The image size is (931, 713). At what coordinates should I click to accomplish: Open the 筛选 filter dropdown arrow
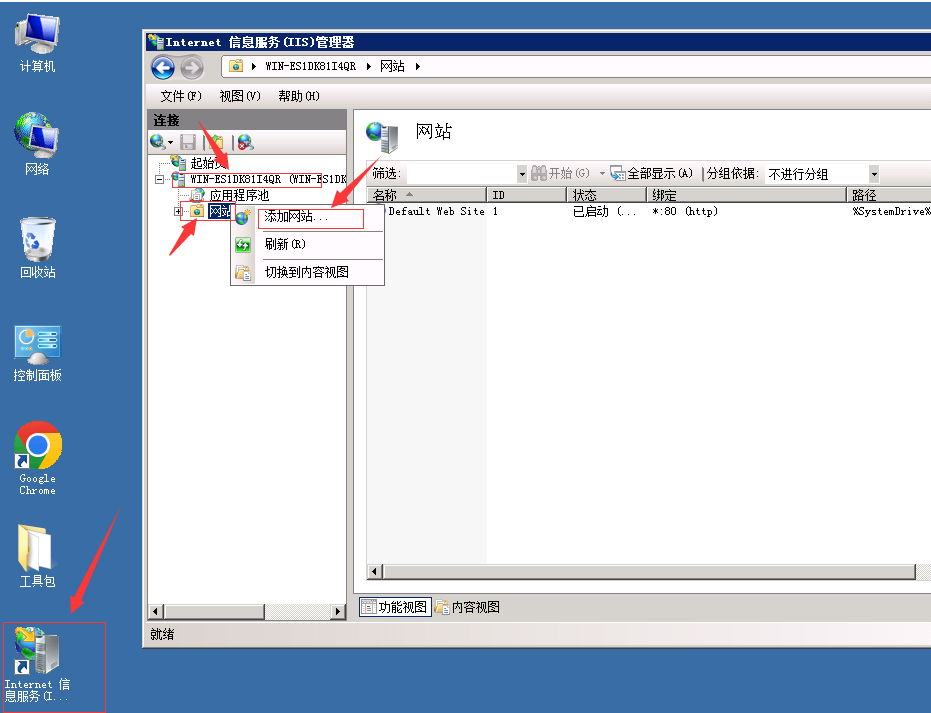(x=521, y=174)
